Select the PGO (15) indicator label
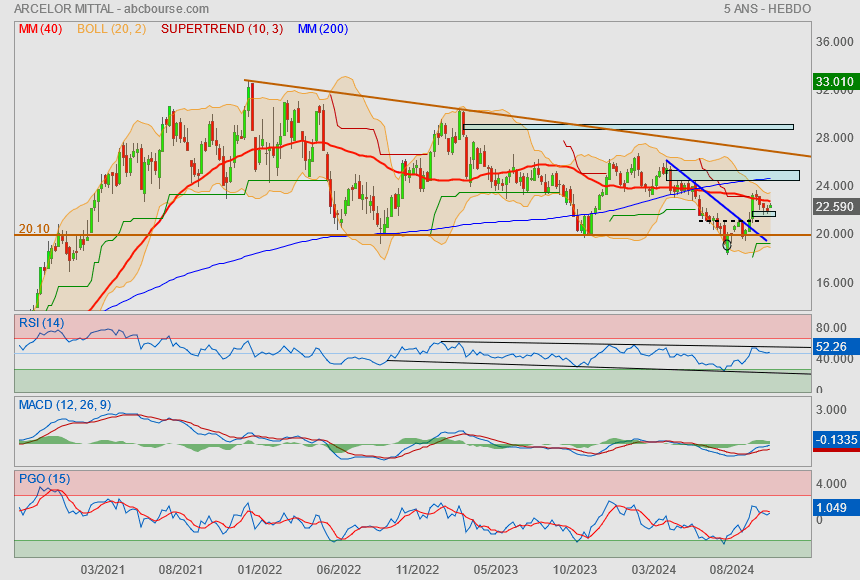This screenshot has width=860, height=580. coord(44,478)
